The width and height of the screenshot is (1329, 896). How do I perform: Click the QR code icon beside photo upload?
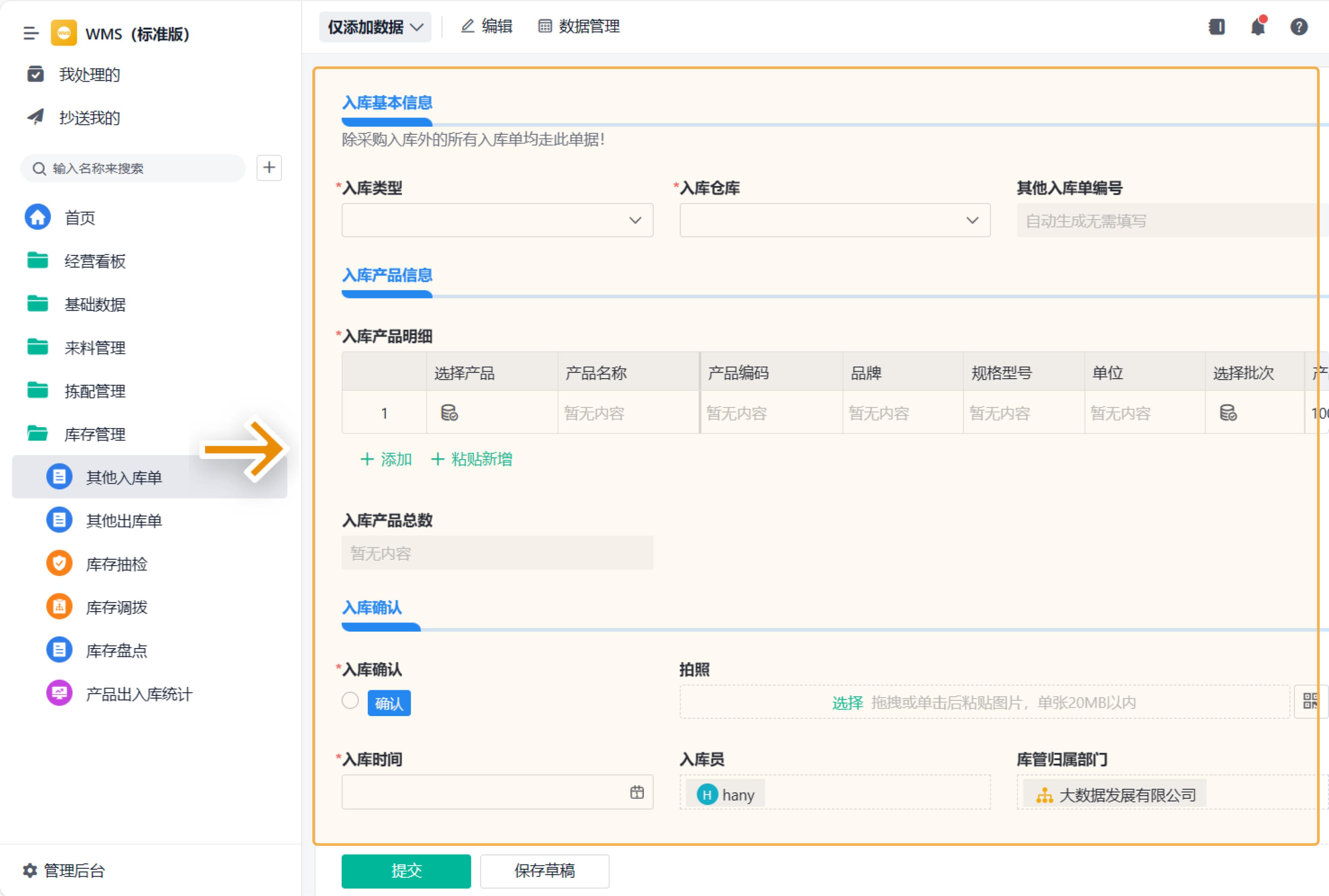(1310, 701)
